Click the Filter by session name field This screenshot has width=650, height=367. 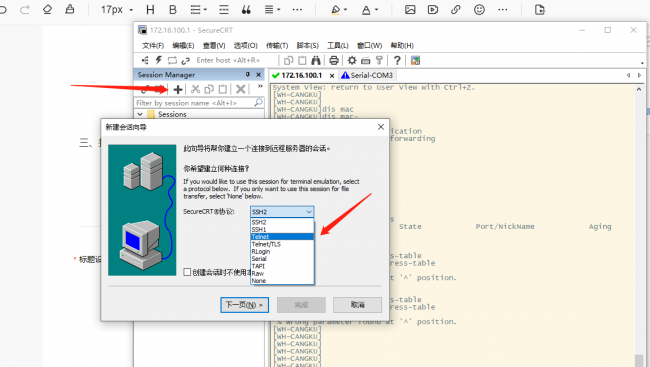pos(194,103)
